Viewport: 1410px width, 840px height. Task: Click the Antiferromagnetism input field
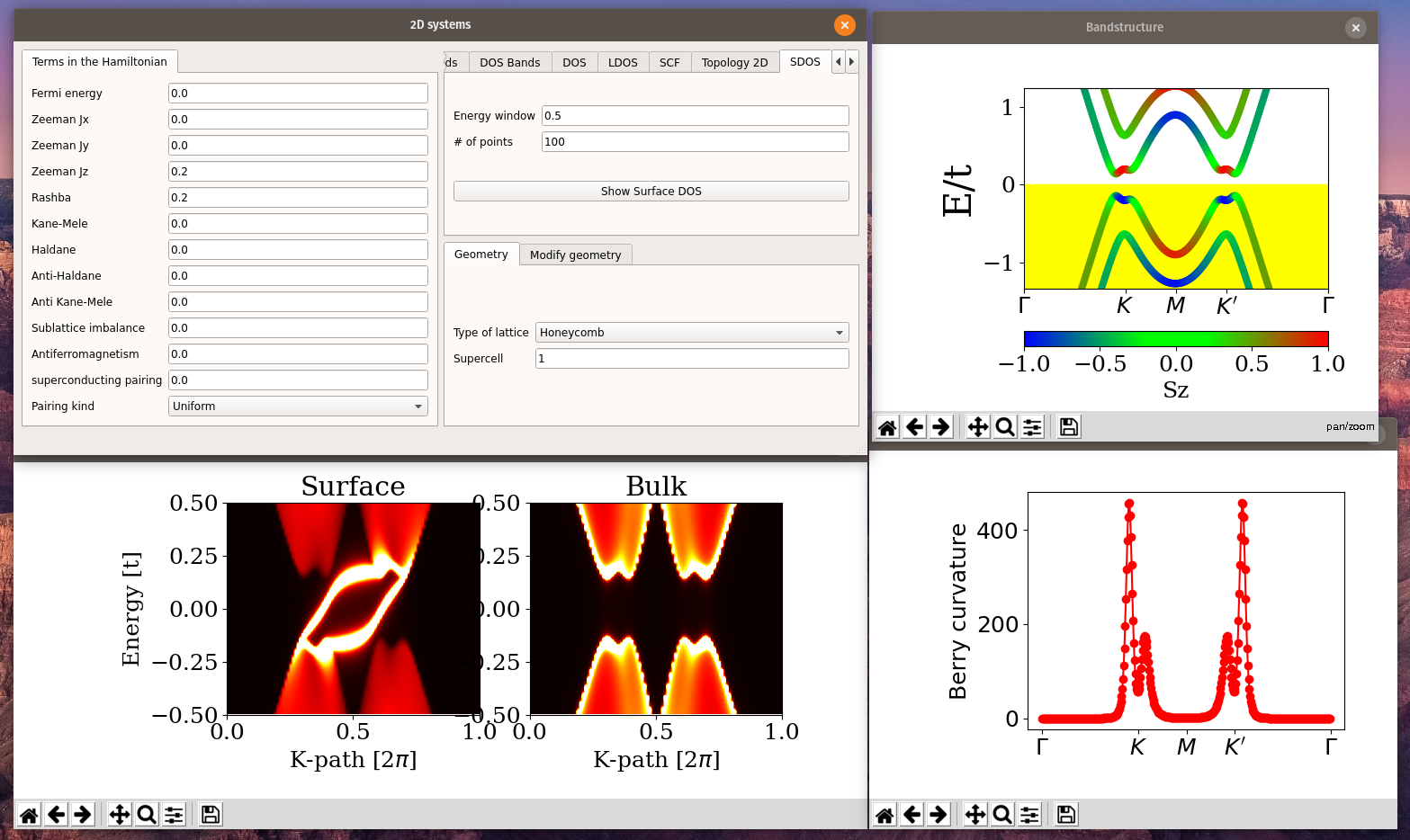(x=298, y=354)
